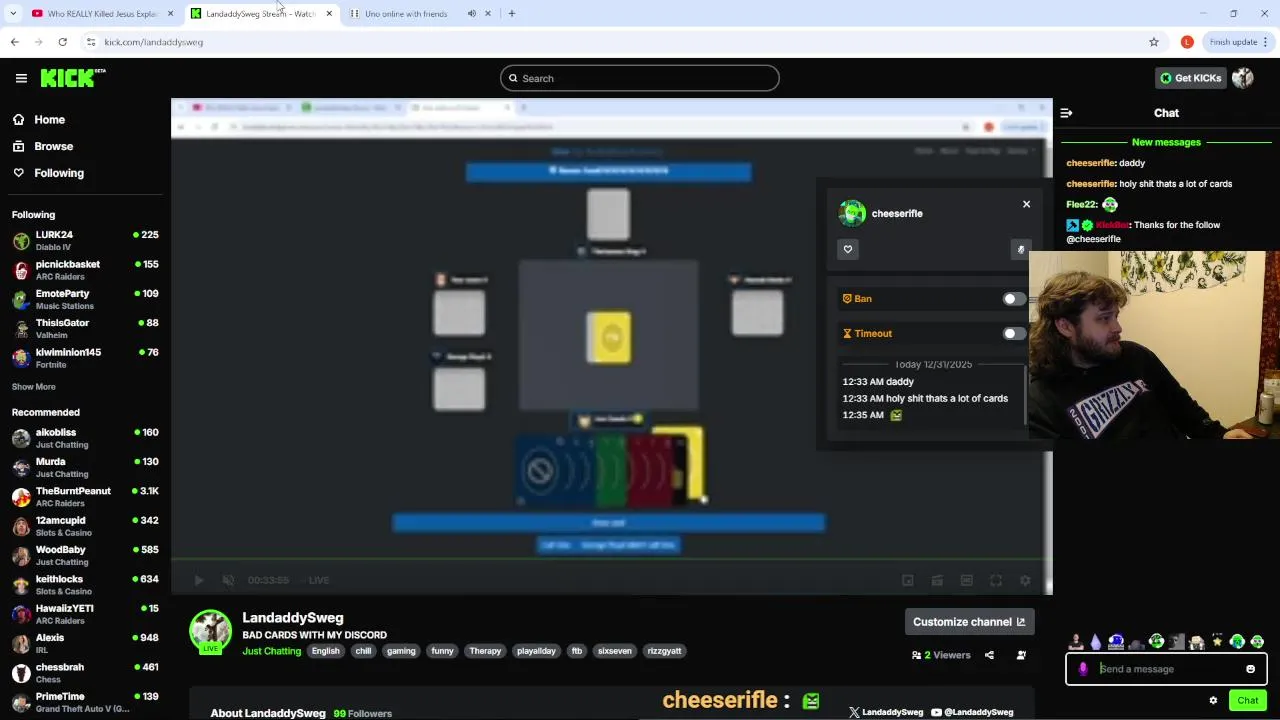This screenshot has height=720, width=1280.
Task: Open 12amcupid recommended channel
Action: click(x=85, y=526)
